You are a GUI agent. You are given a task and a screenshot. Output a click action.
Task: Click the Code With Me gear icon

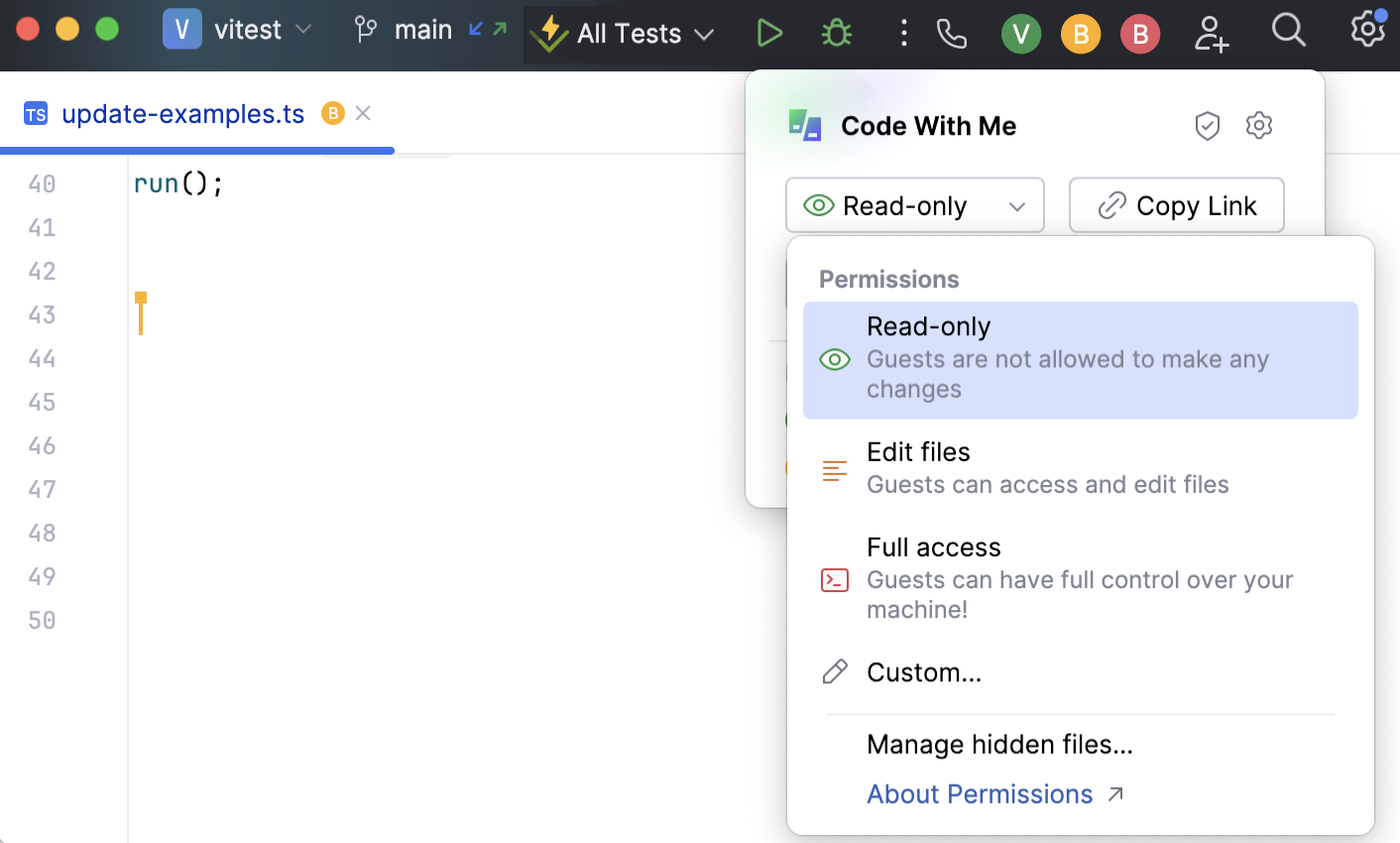point(1259,125)
